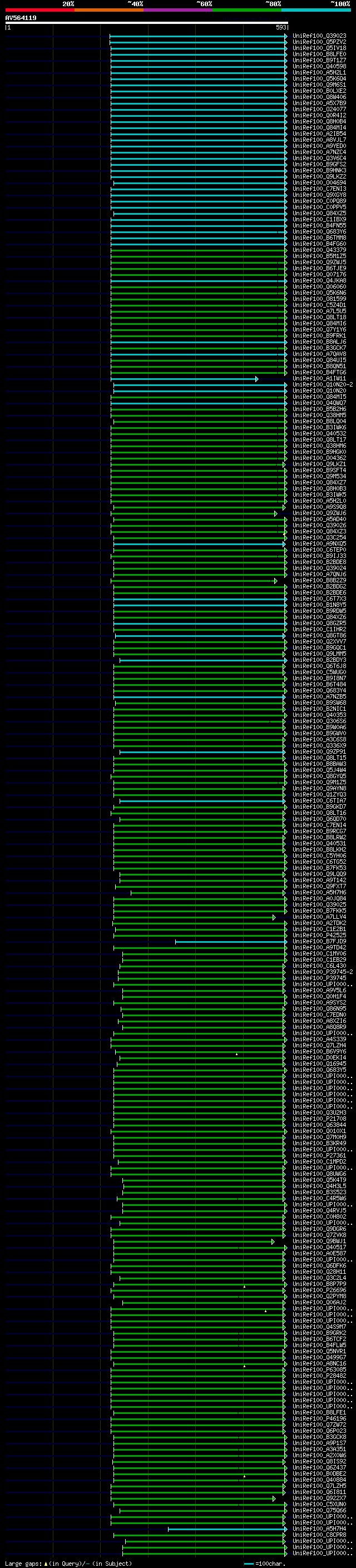Image resolution: width=356 pixels, height=1568 pixels.
Task: Click the UniRef100_B9HGK0 label
Action: click(x=319, y=452)
